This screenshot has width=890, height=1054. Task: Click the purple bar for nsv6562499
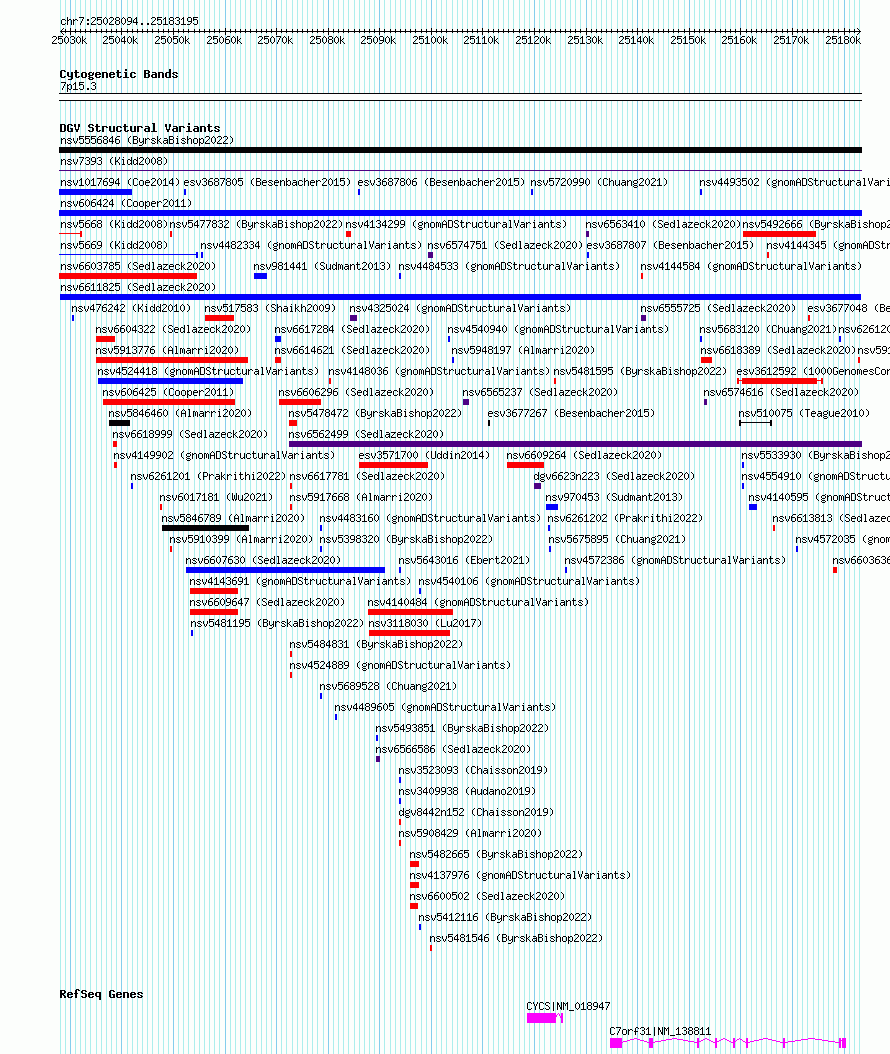[x=575, y=444]
